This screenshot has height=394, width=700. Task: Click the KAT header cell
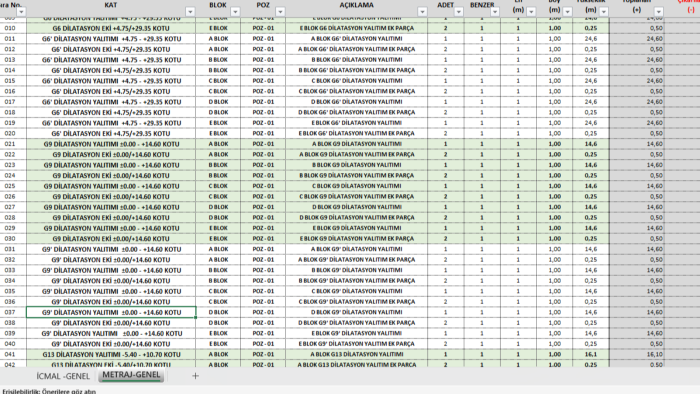coord(111,8)
